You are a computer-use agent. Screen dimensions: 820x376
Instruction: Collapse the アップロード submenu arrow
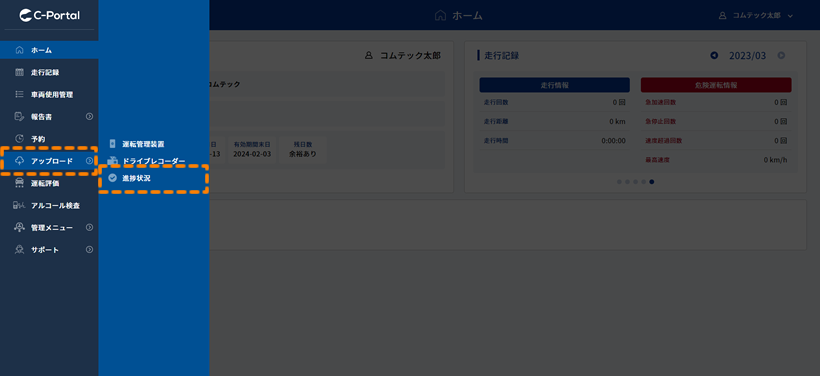(89, 161)
